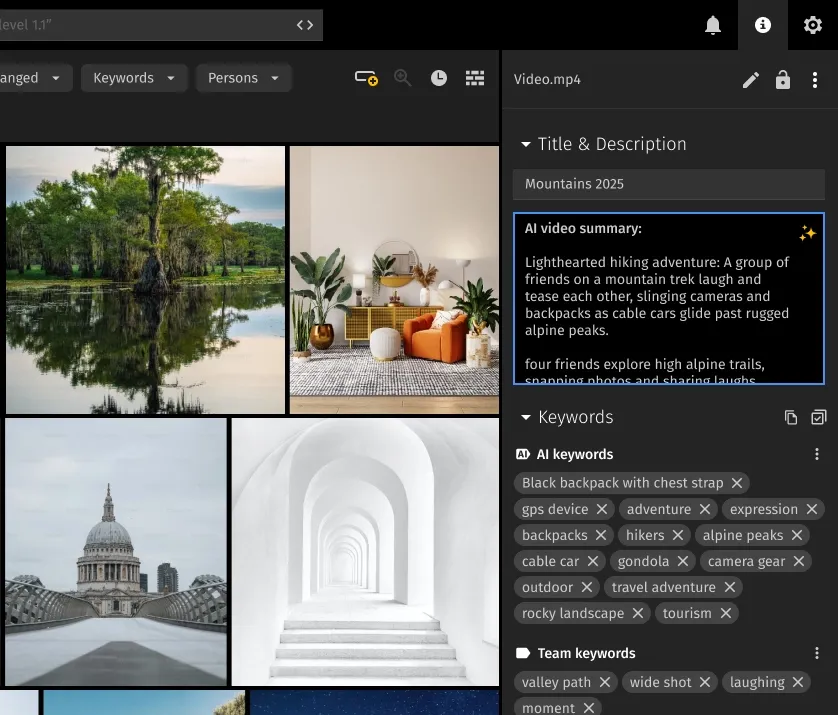The width and height of the screenshot is (838, 715).
Task: Remove the 'rocky landscape' keyword
Action: pos(638,613)
